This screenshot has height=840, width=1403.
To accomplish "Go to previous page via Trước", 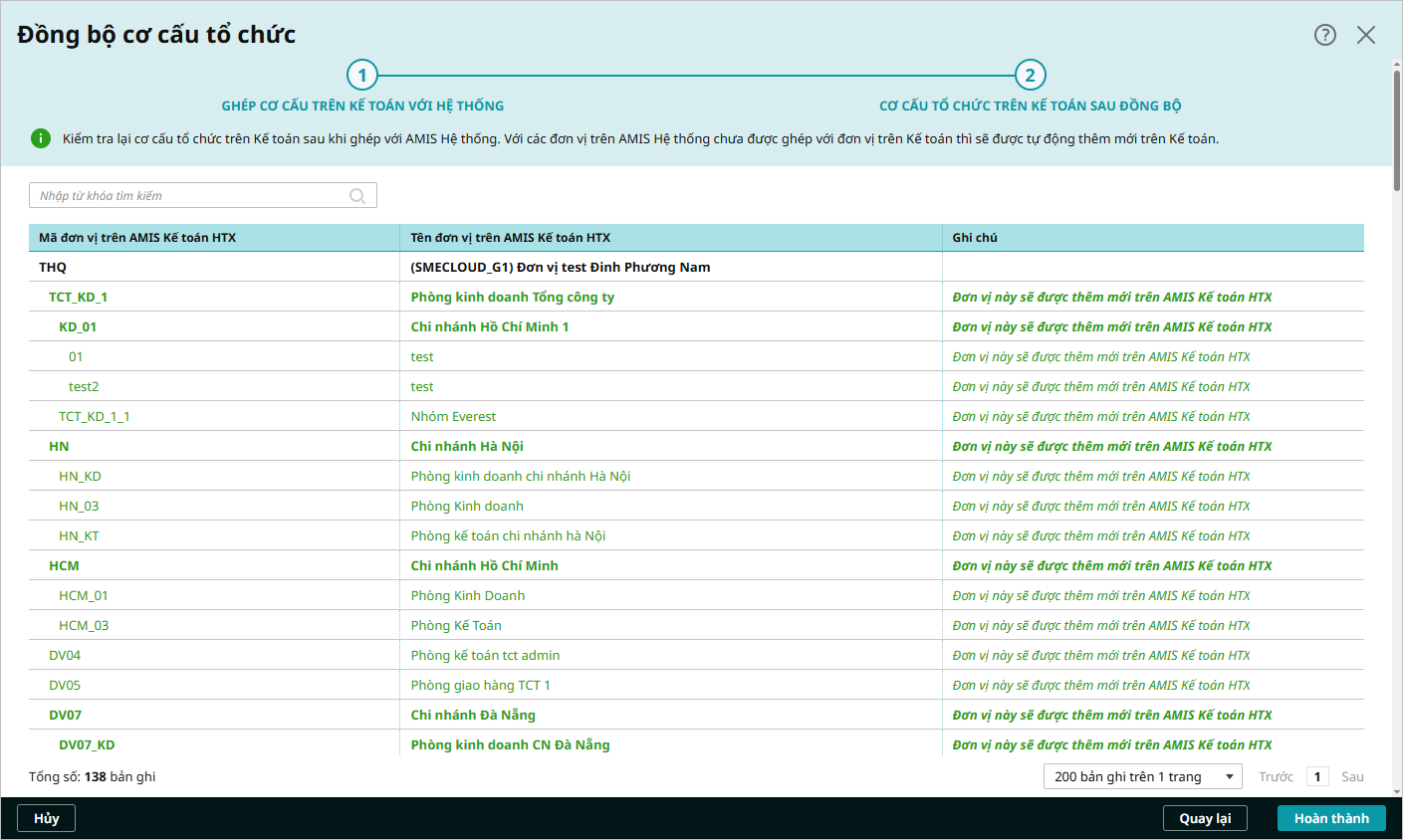I will [1276, 776].
